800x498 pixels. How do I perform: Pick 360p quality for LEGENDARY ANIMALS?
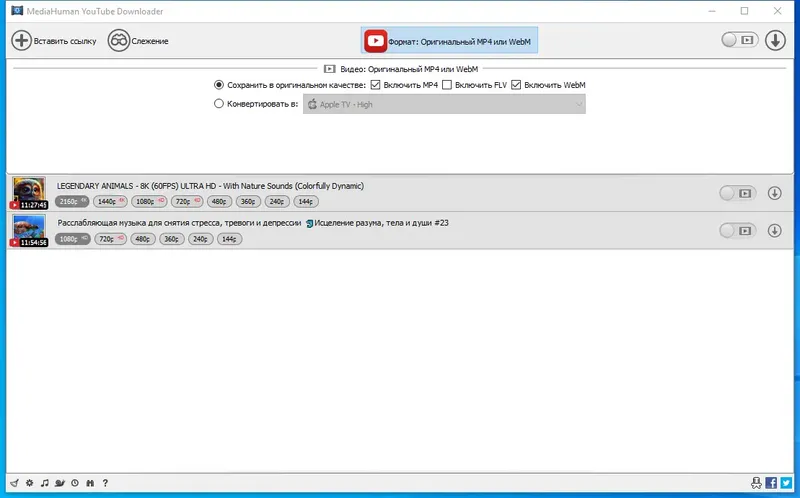pos(248,202)
